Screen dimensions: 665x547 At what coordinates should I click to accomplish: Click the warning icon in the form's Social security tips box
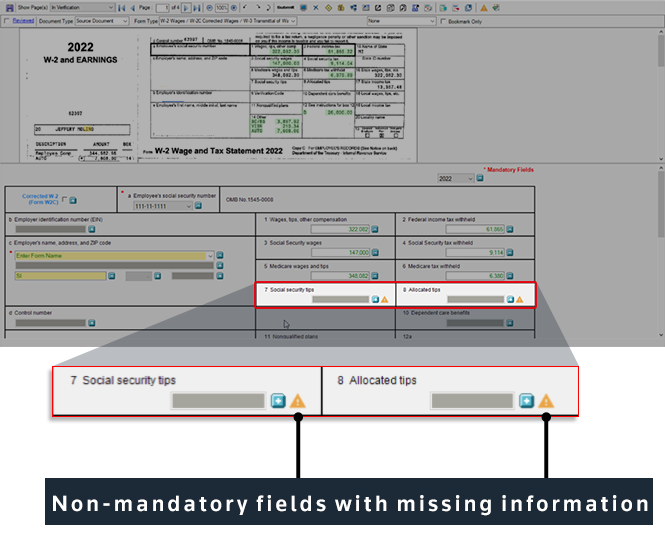[385, 300]
